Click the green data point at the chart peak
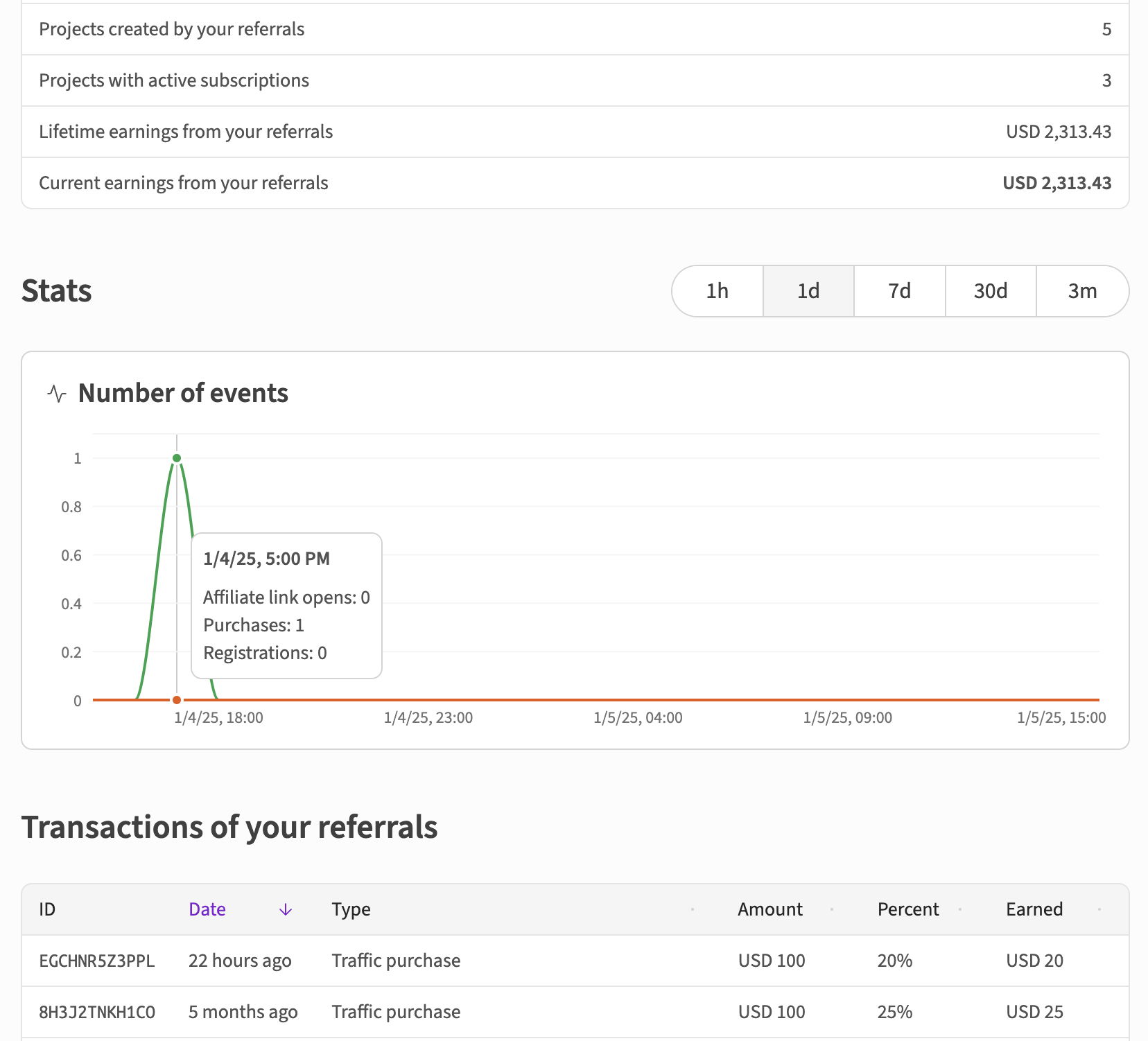Viewport: 1148px width, 1041px height. pos(177,458)
